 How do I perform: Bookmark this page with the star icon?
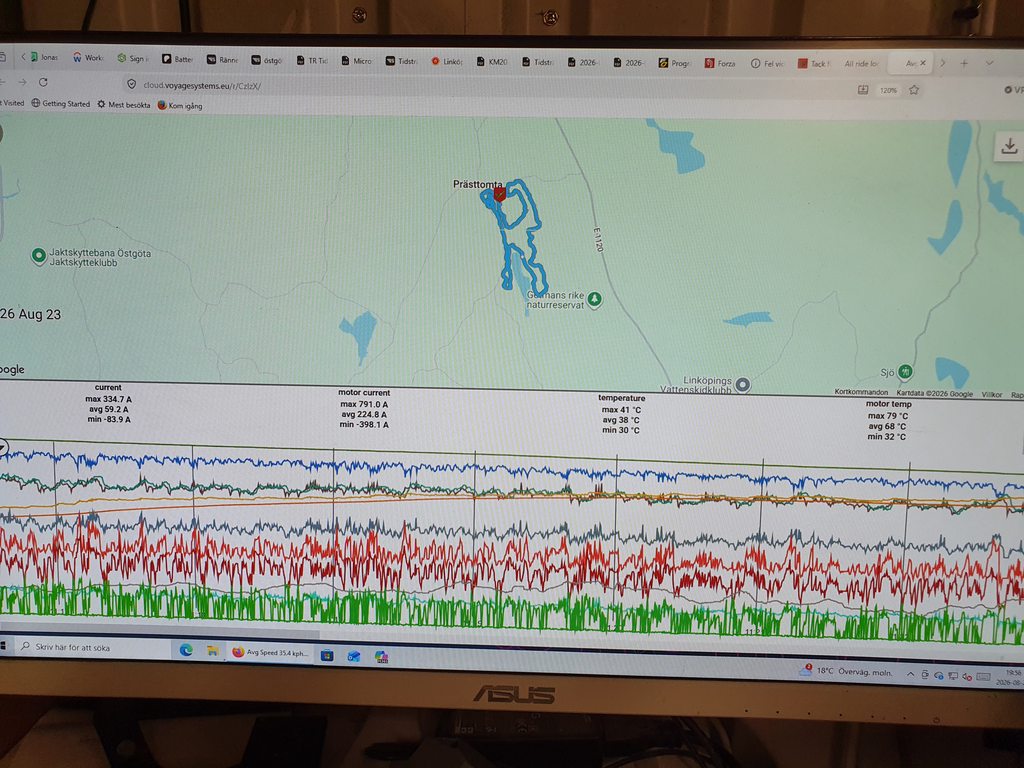point(914,89)
